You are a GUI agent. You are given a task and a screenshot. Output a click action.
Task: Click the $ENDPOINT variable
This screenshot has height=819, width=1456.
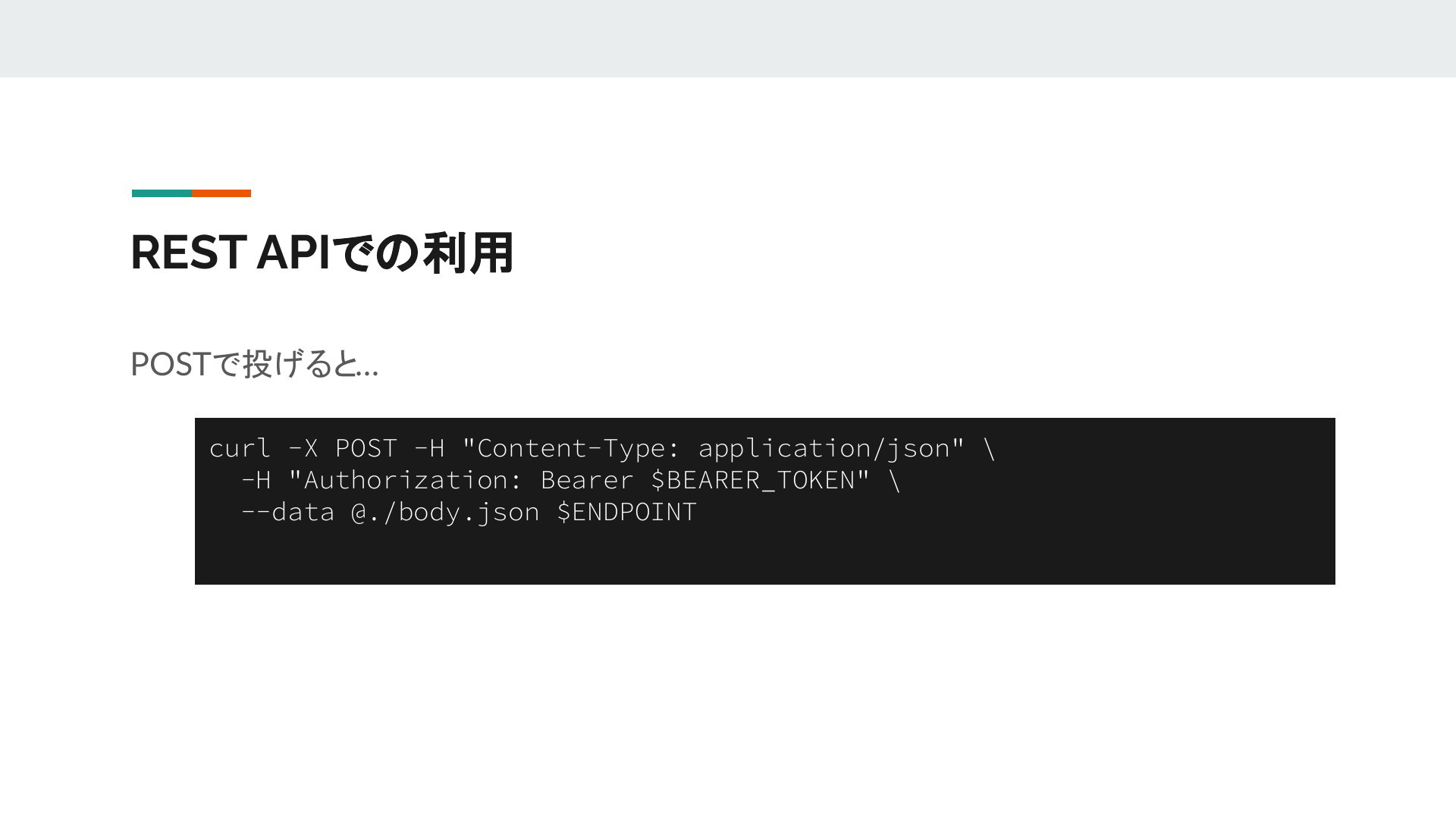coord(626,512)
